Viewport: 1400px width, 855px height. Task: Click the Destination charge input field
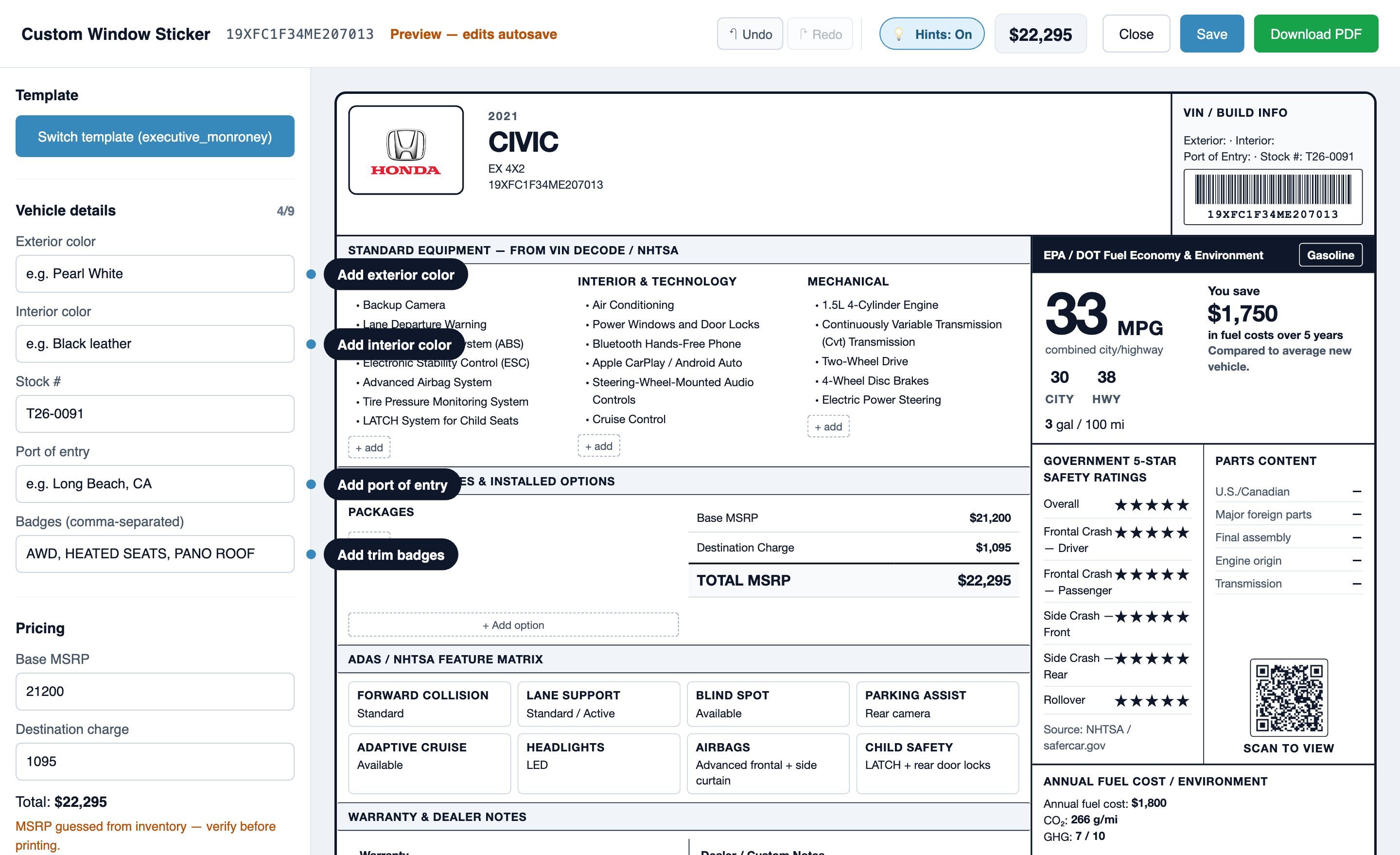155,762
